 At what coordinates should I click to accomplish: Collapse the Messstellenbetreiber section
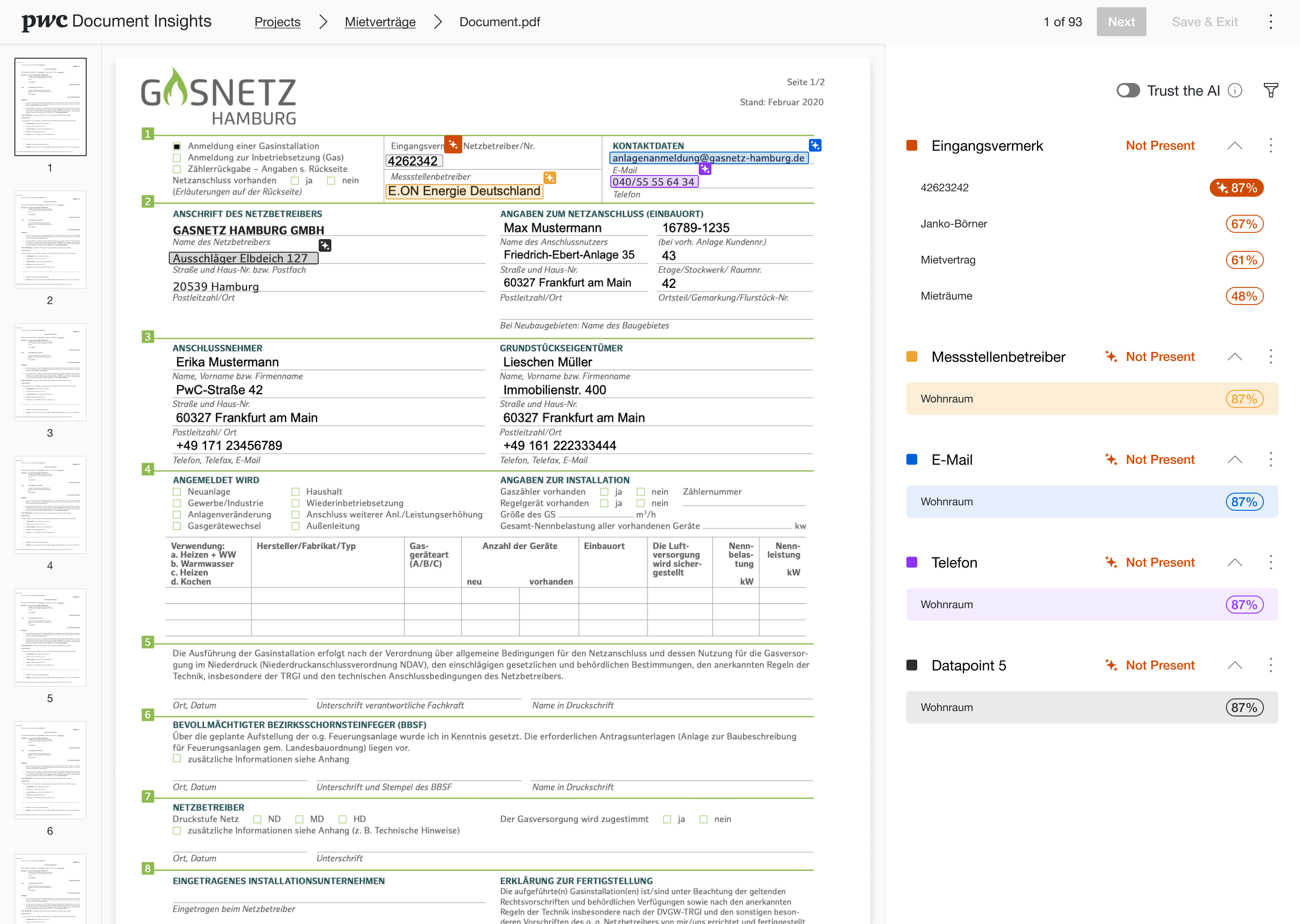pyautogui.click(x=1235, y=357)
